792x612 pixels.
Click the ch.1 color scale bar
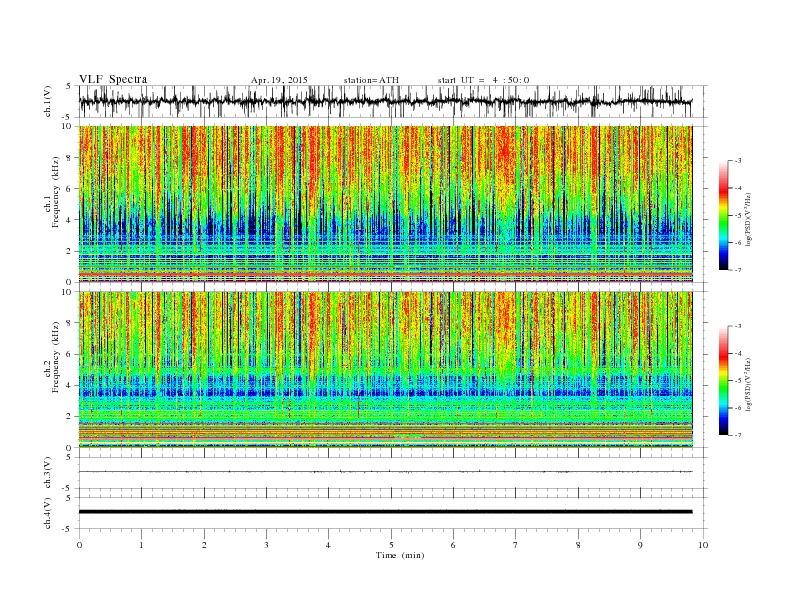[724, 215]
